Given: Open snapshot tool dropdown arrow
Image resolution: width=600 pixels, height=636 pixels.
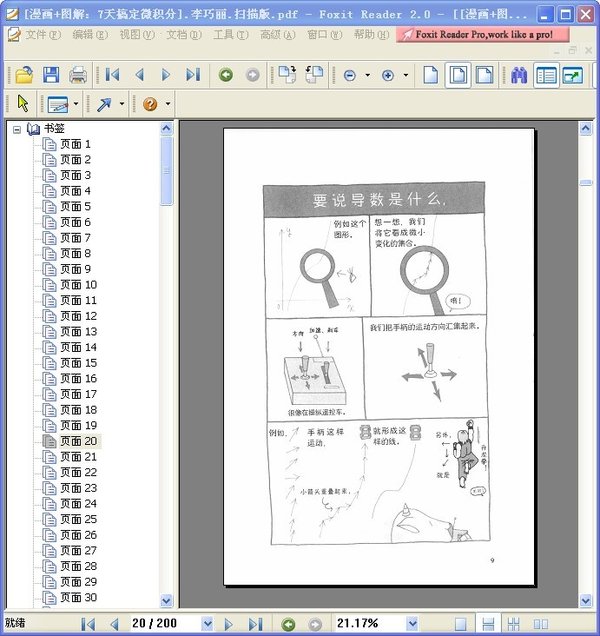Looking at the screenshot, I should 76,104.
